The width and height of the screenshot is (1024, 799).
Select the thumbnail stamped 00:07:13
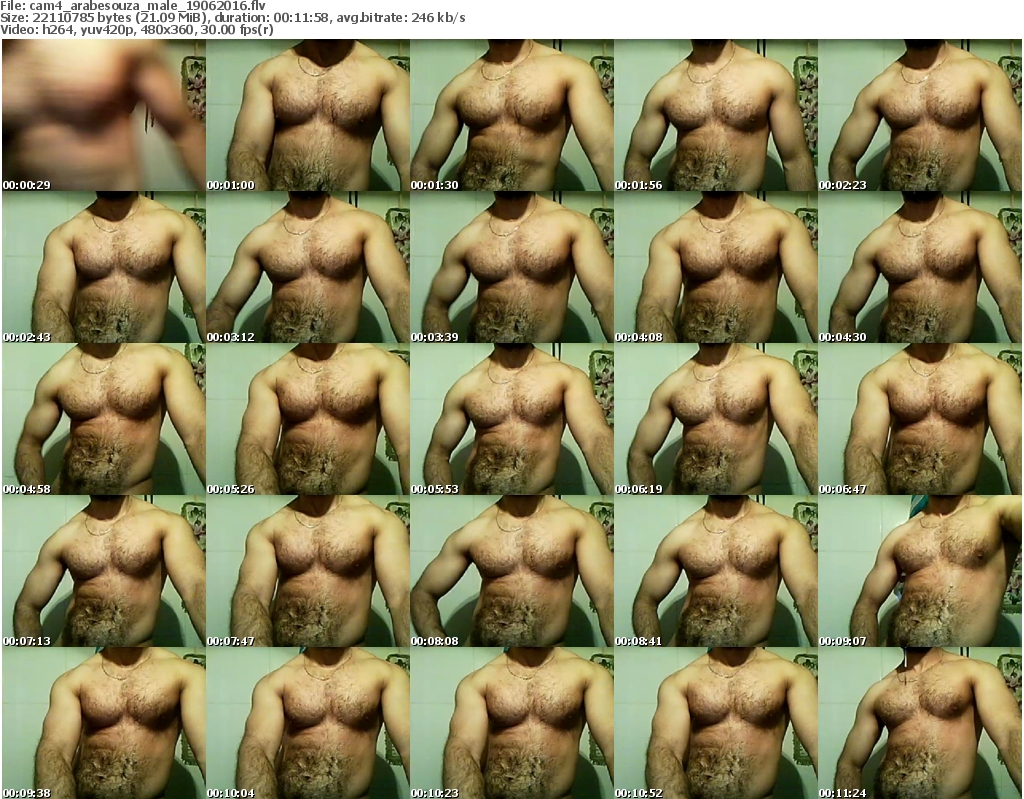pos(104,571)
